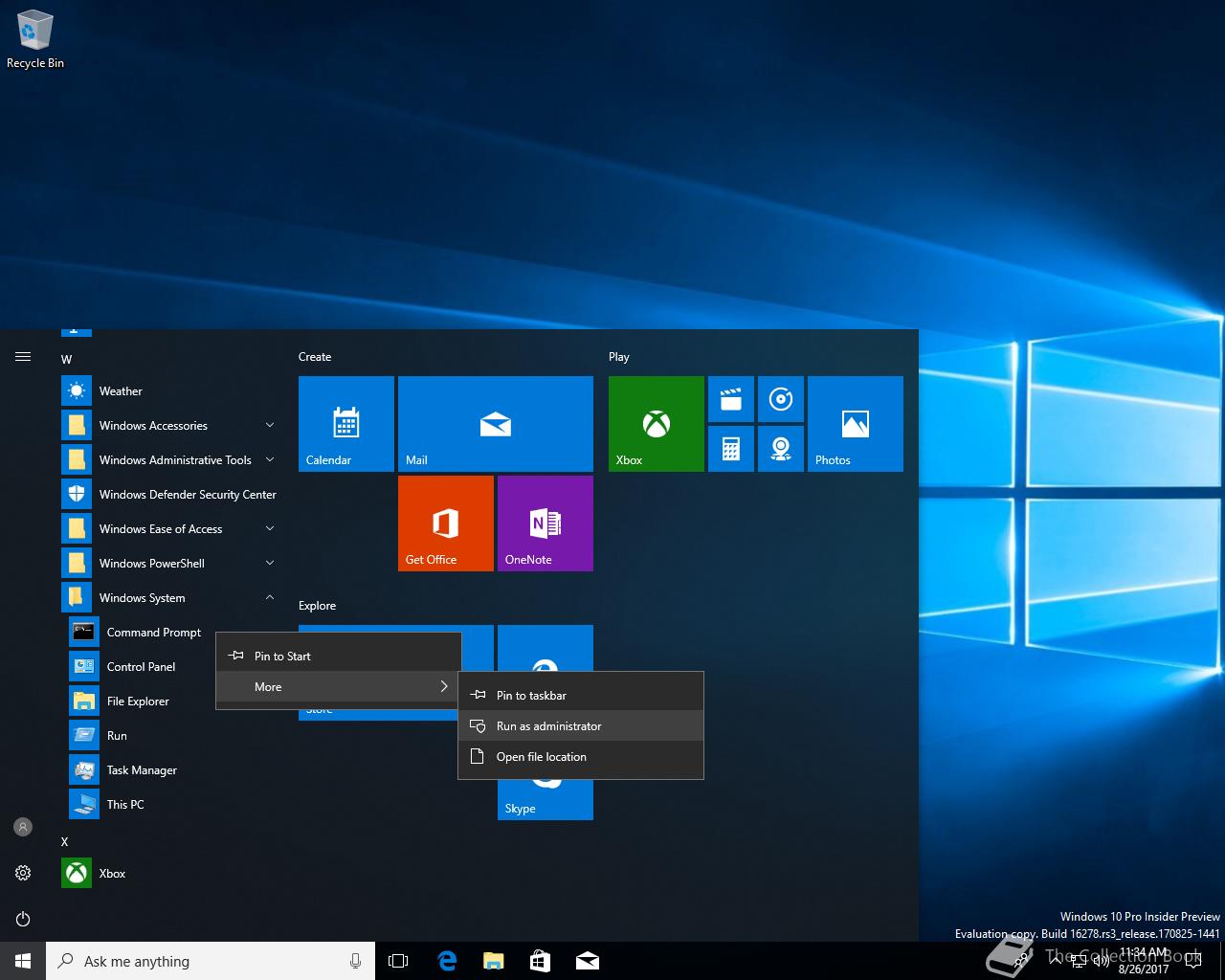
Task: Collapse the Windows System folder
Action: (170, 598)
